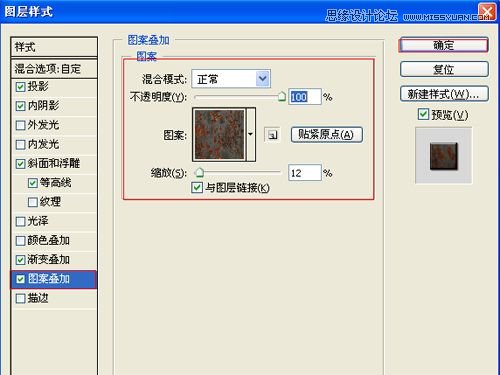Enable the 颜色叠加 color overlay checkbox

[x=20, y=241]
